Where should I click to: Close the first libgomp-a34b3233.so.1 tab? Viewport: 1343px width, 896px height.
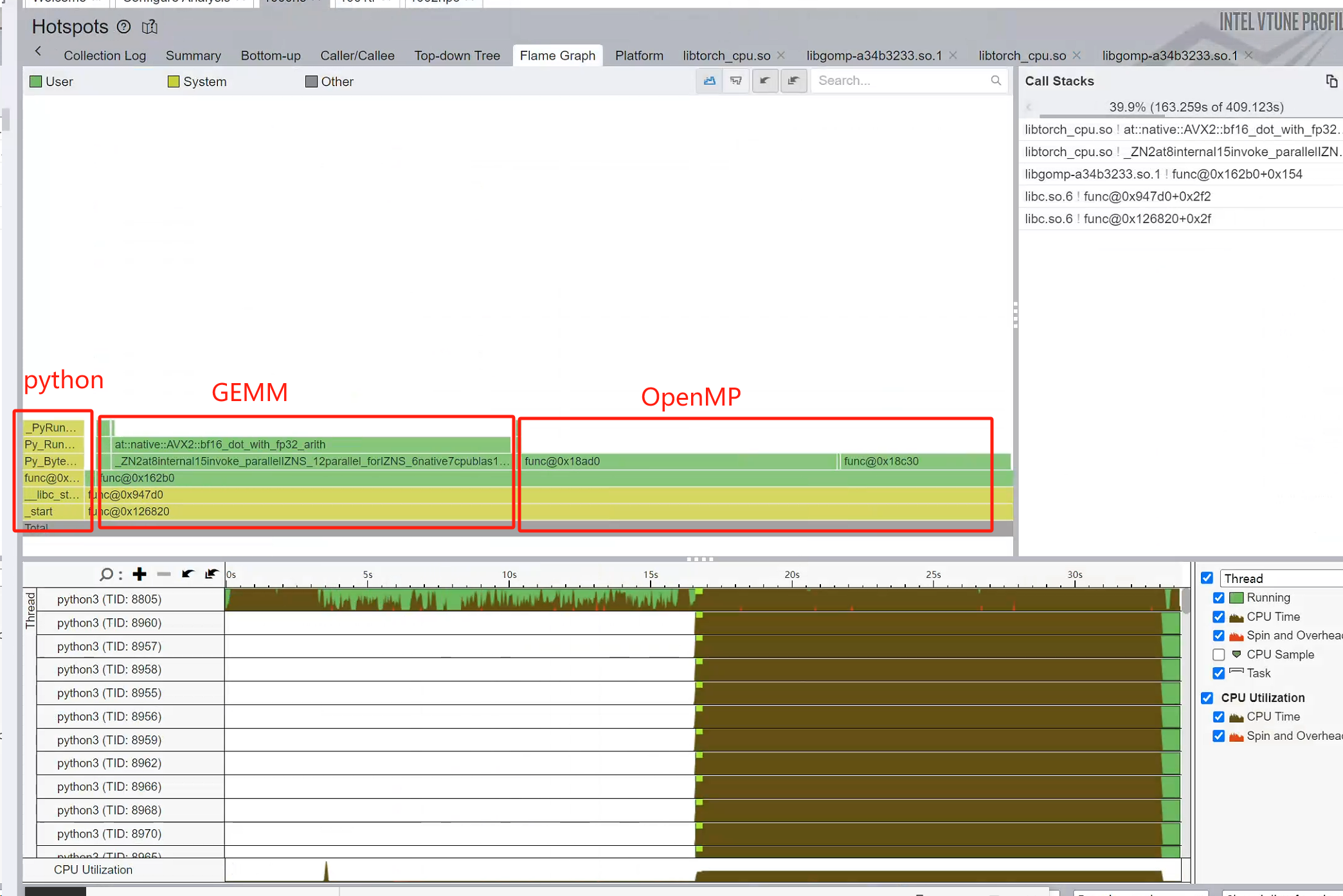coord(953,55)
